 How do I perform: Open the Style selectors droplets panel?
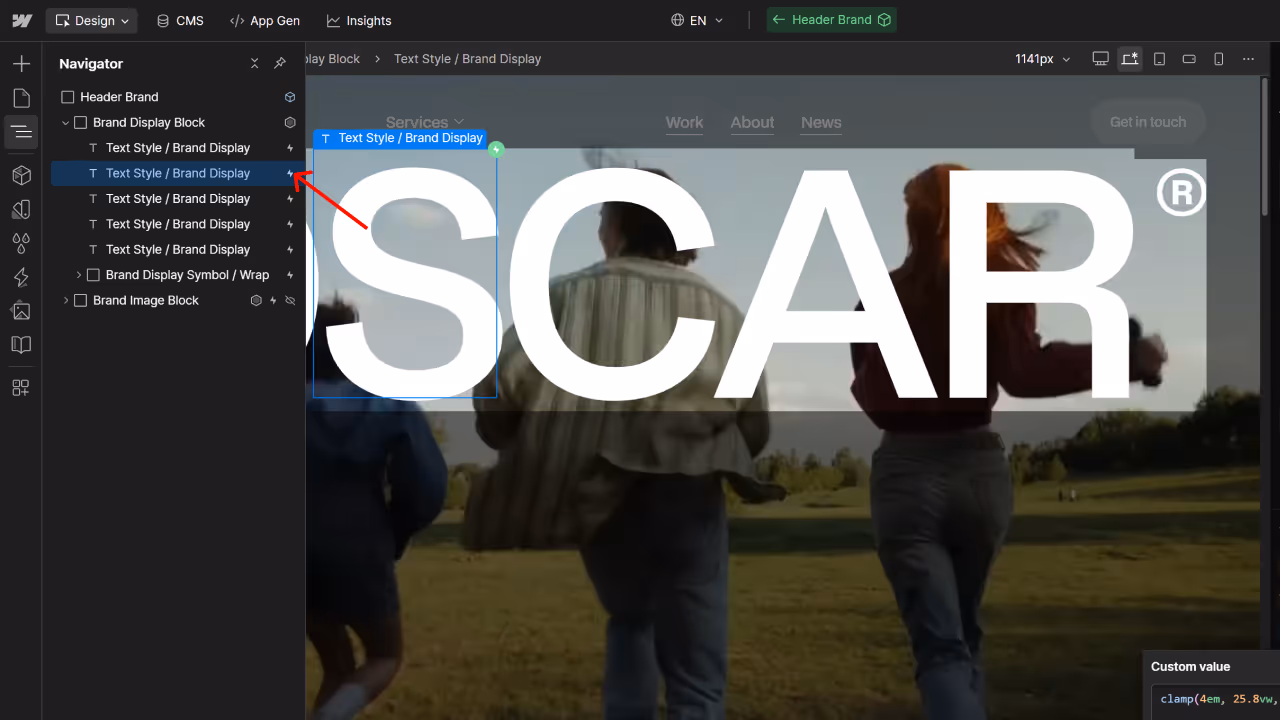(21, 243)
